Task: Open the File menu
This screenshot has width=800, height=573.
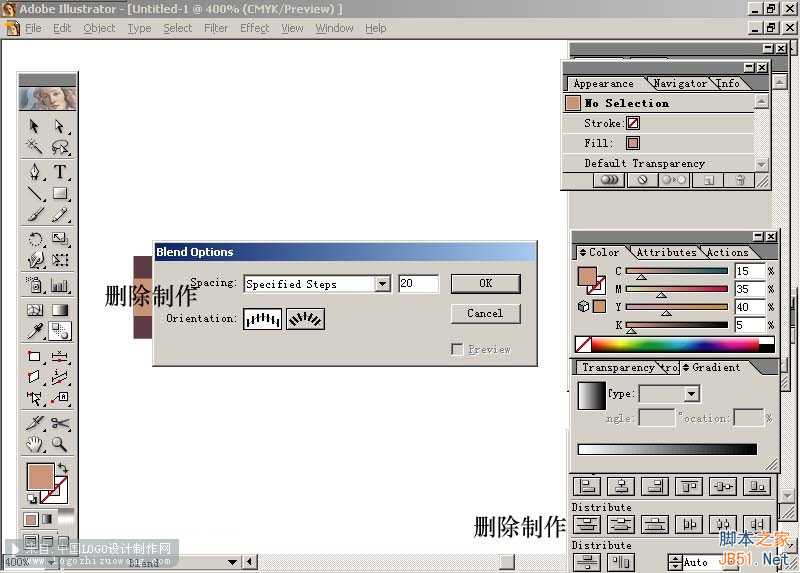Action: click(x=33, y=28)
